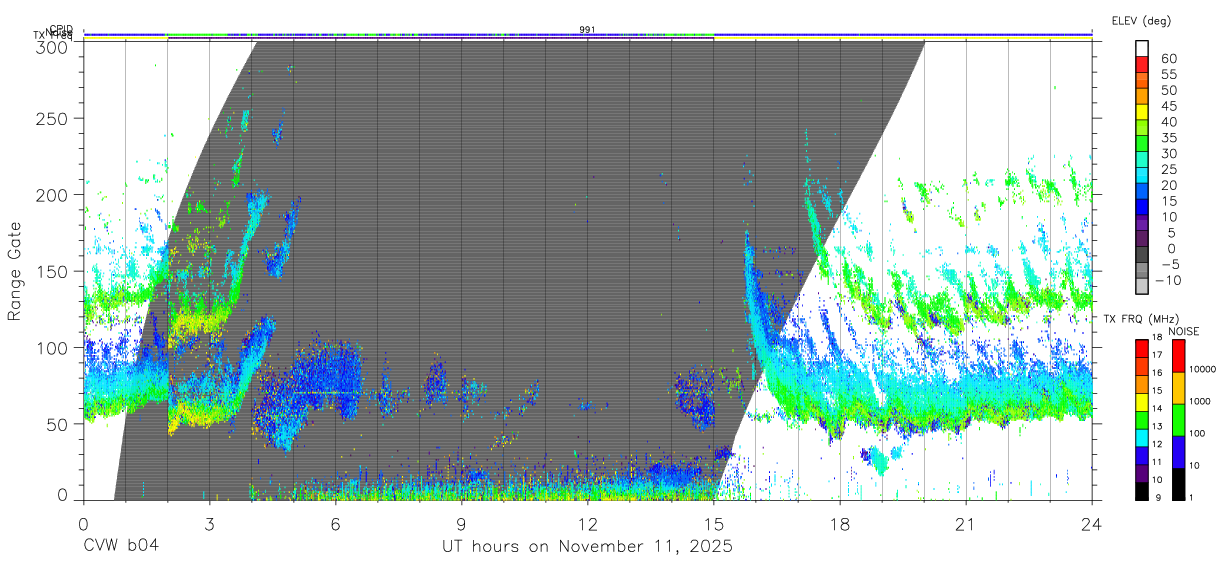The image size is (1228, 567).
Task: Click the 45 label on the ELEV scale
Action: (1169, 106)
